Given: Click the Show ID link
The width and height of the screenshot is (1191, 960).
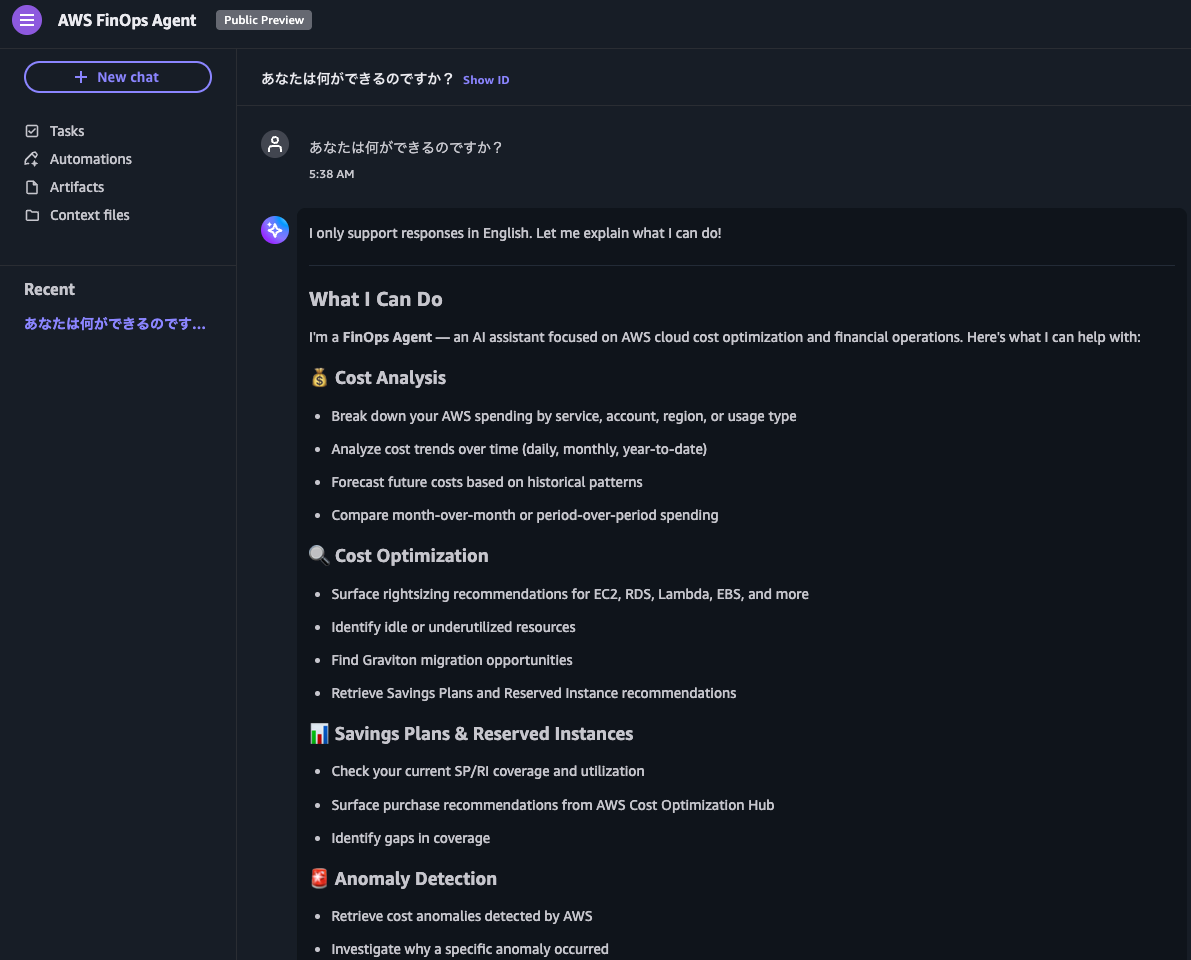Looking at the screenshot, I should pos(486,80).
